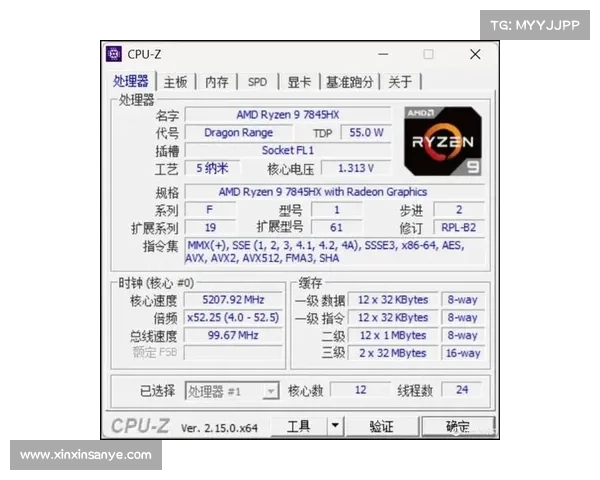The height and width of the screenshot is (480, 600).
Task: Click the specification field with Radeon Graphics
Action: pyautogui.click(x=335, y=192)
